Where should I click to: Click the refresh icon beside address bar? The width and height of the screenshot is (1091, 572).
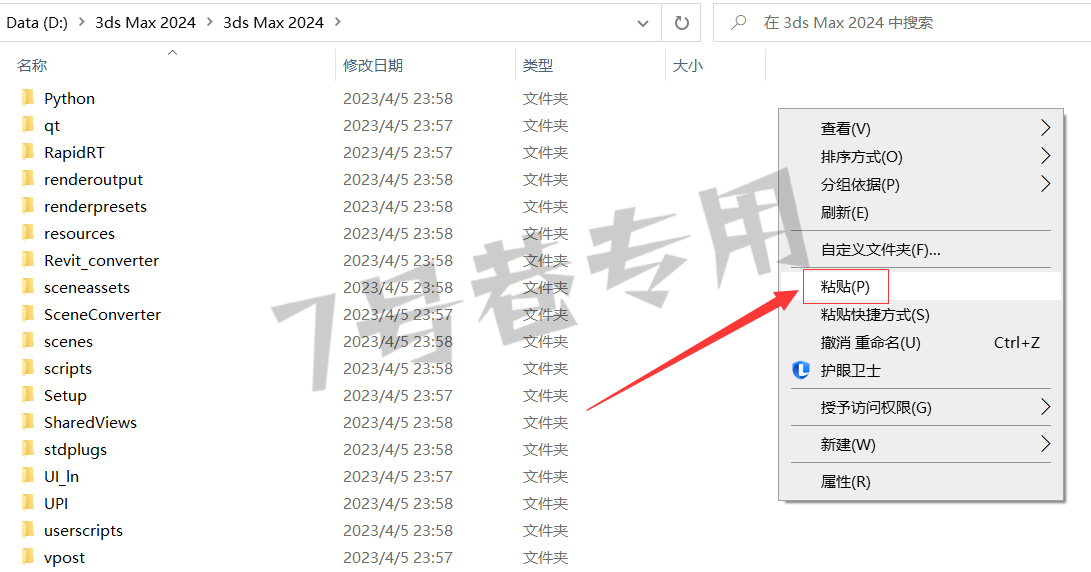(682, 23)
